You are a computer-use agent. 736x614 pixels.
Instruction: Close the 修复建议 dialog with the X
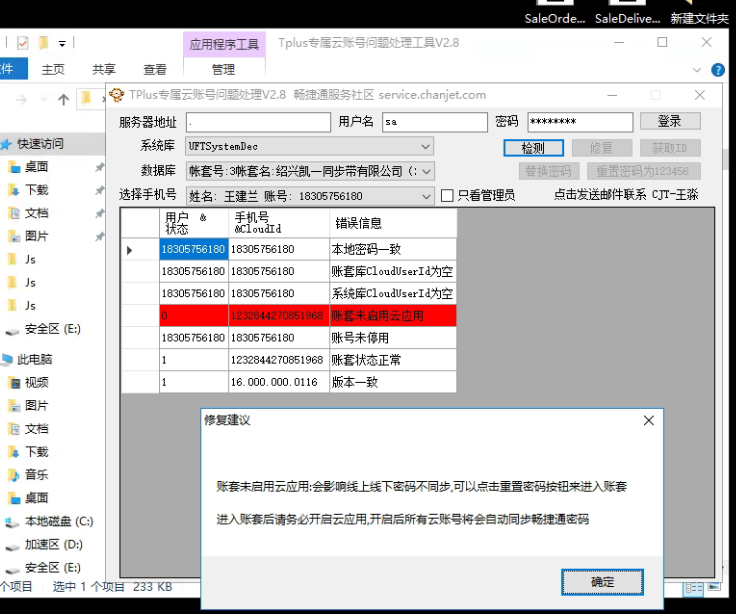tap(649, 420)
